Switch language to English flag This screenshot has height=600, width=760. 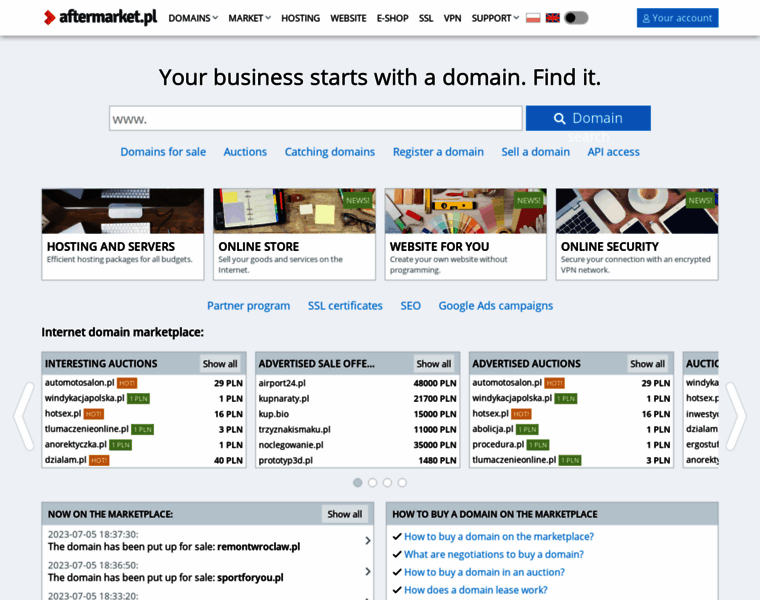click(x=553, y=18)
